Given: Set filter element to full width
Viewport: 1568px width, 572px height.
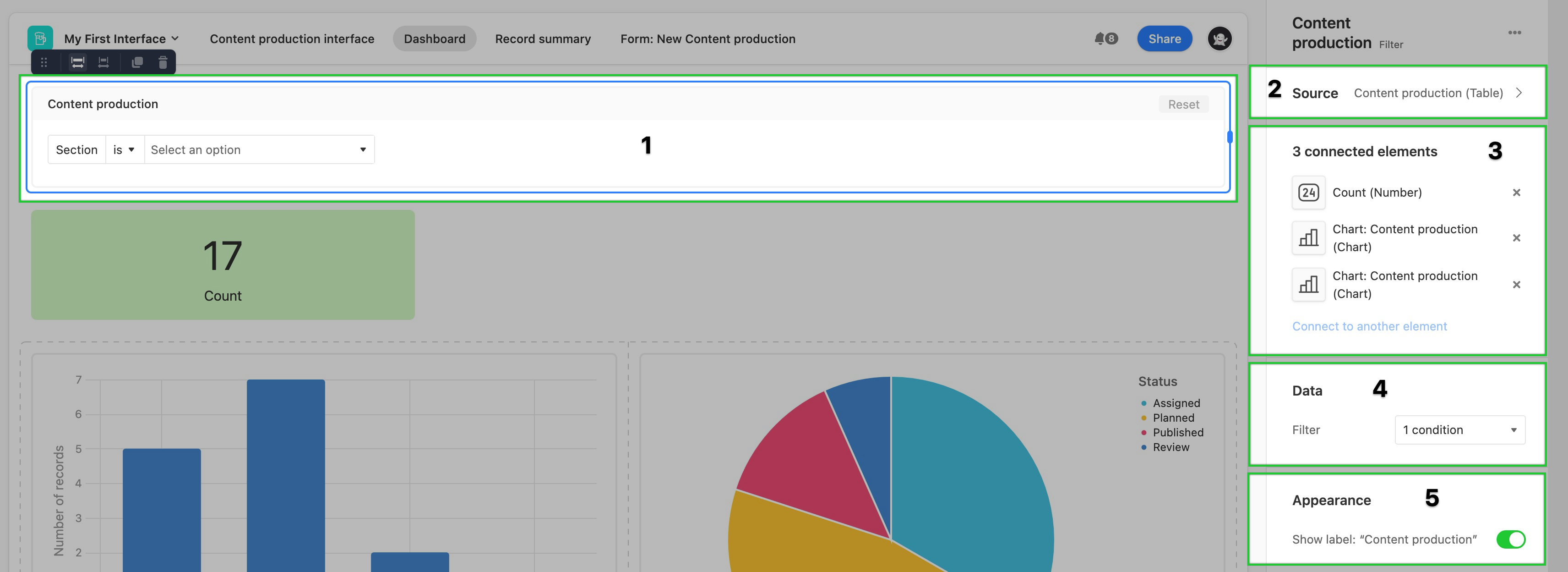Looking at the screenshot, I should pyautogui.click(x=77, y=62).
